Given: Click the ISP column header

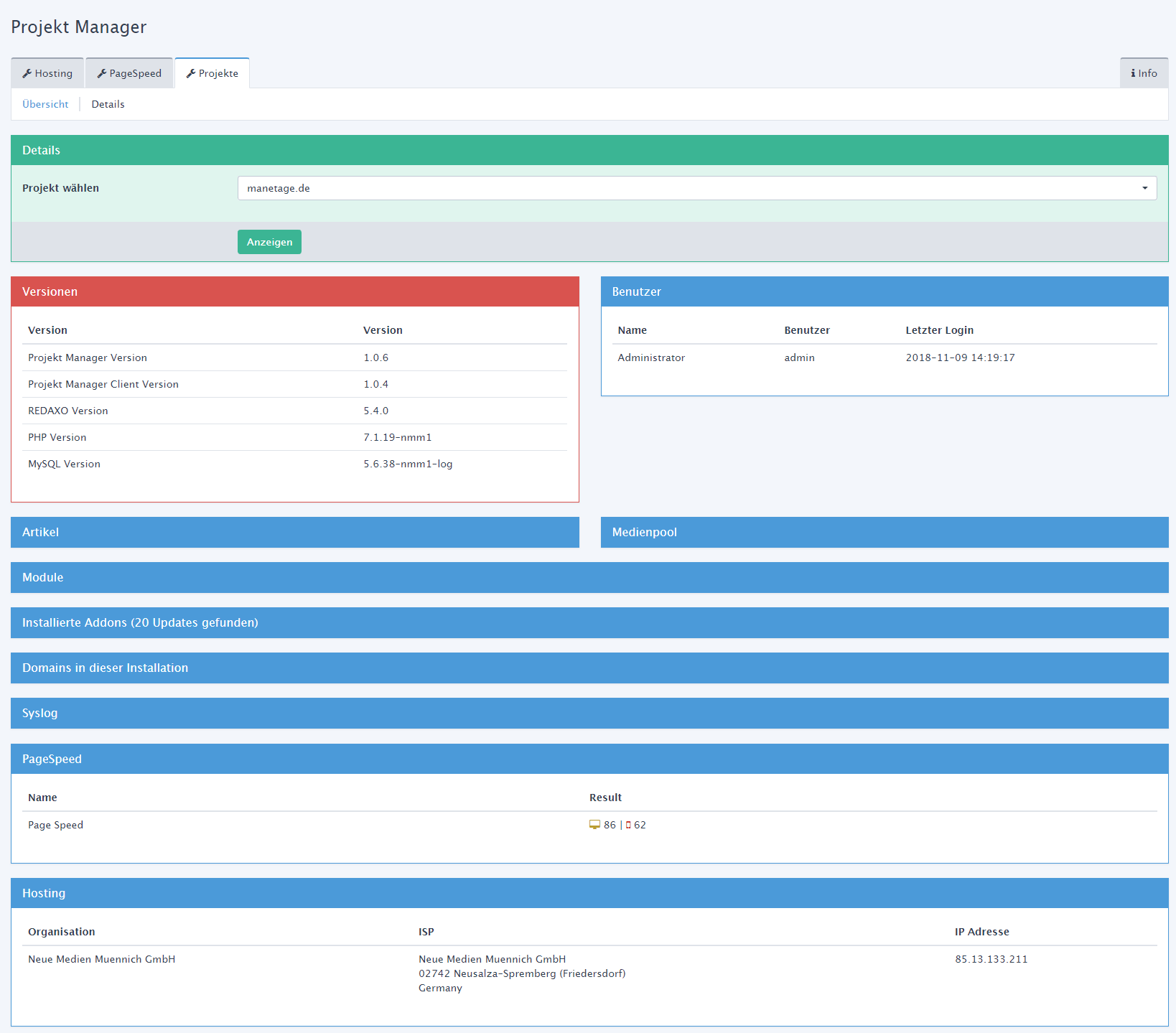Looking at the screenshot, I should (x=426, y=932).
